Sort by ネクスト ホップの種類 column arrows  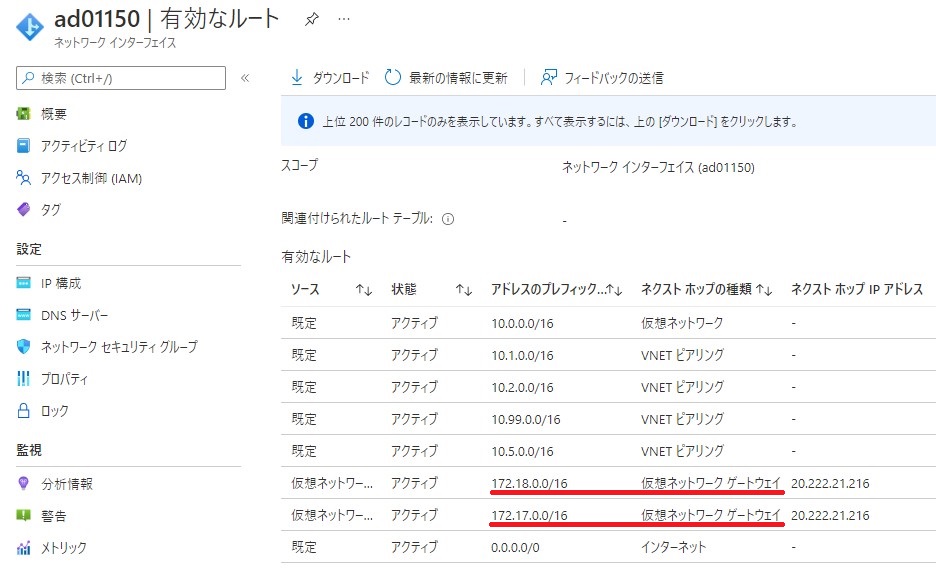pyautogui.click(x=764, y=290)
